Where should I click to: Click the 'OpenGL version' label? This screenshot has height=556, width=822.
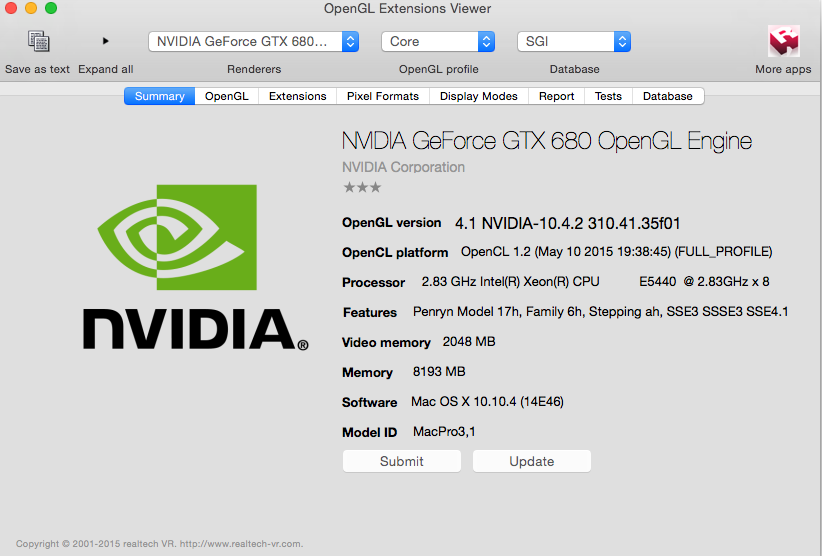(x=391, y=223)
